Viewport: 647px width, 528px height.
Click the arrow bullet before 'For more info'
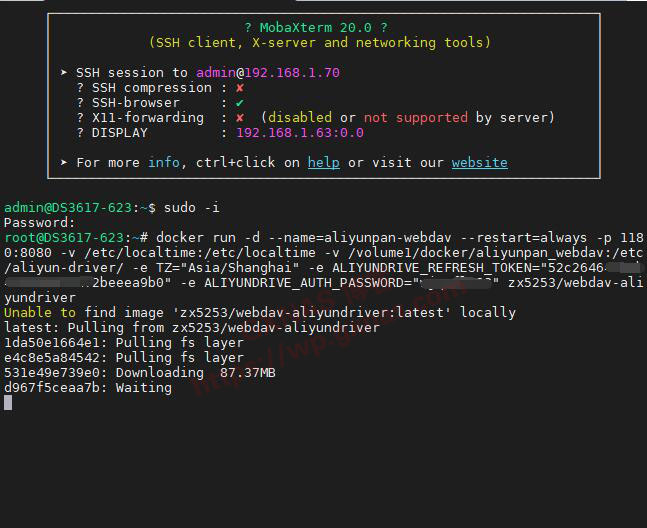(x=64, y=163)
